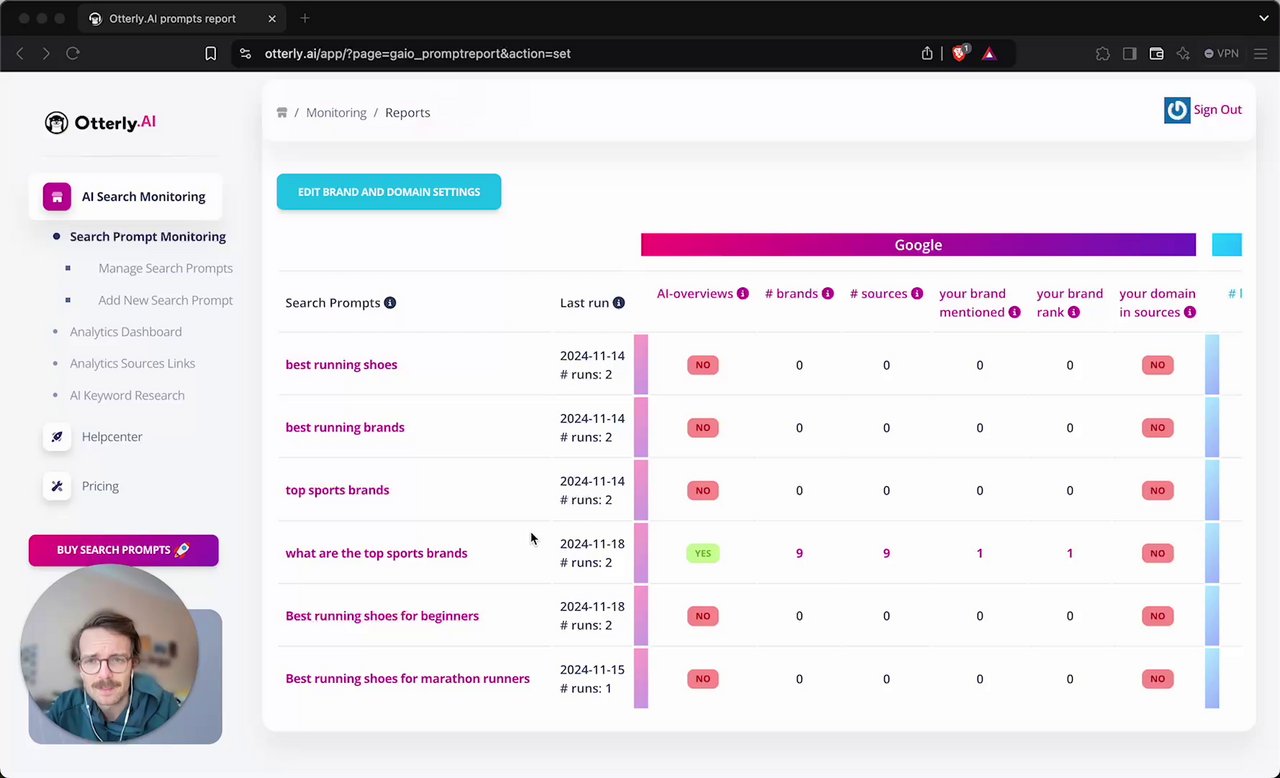The height and width of the screenshot is (778, 1280).
Task: Click the browser address bar URL
Action: (418, 54)
